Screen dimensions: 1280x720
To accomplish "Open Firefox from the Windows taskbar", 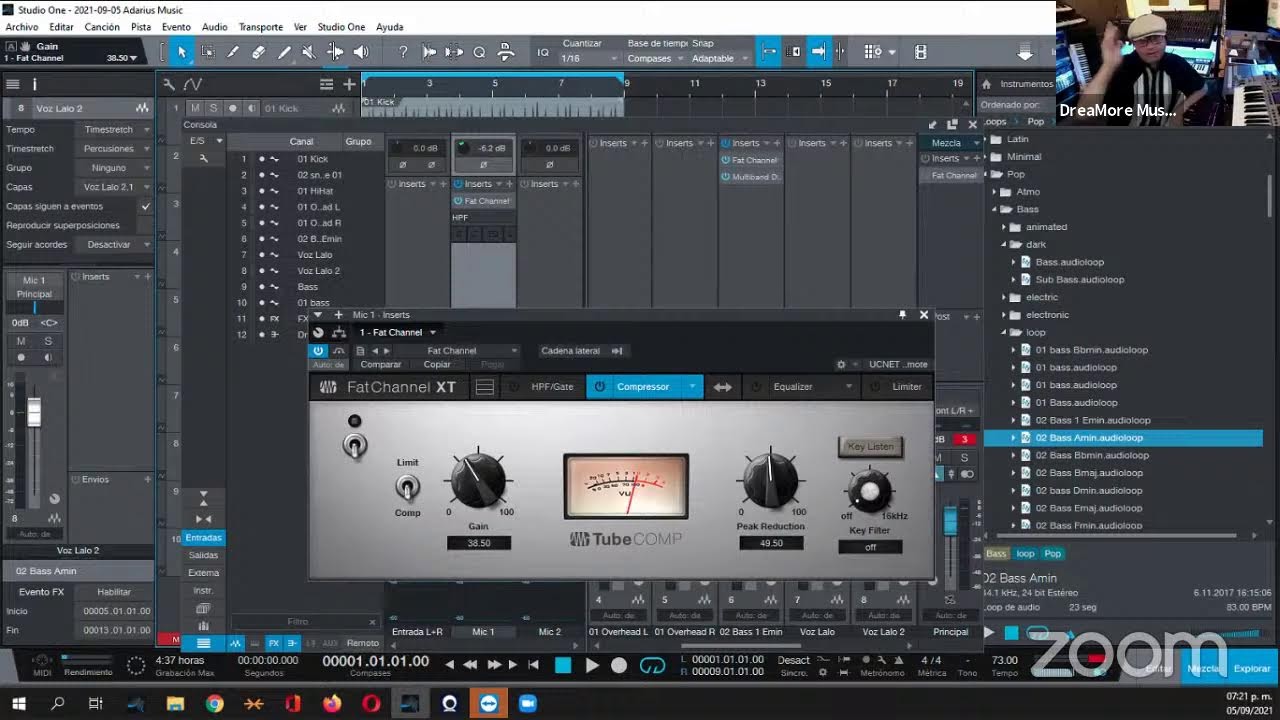I will point(332,704).
